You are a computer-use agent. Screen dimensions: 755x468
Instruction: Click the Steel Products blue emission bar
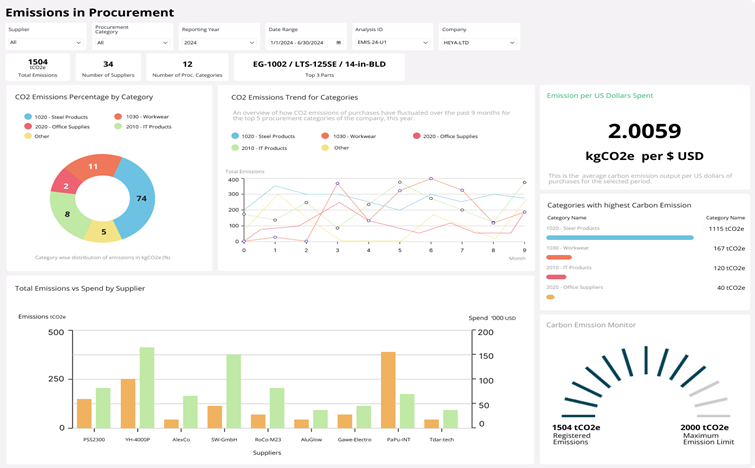[620, 237]
